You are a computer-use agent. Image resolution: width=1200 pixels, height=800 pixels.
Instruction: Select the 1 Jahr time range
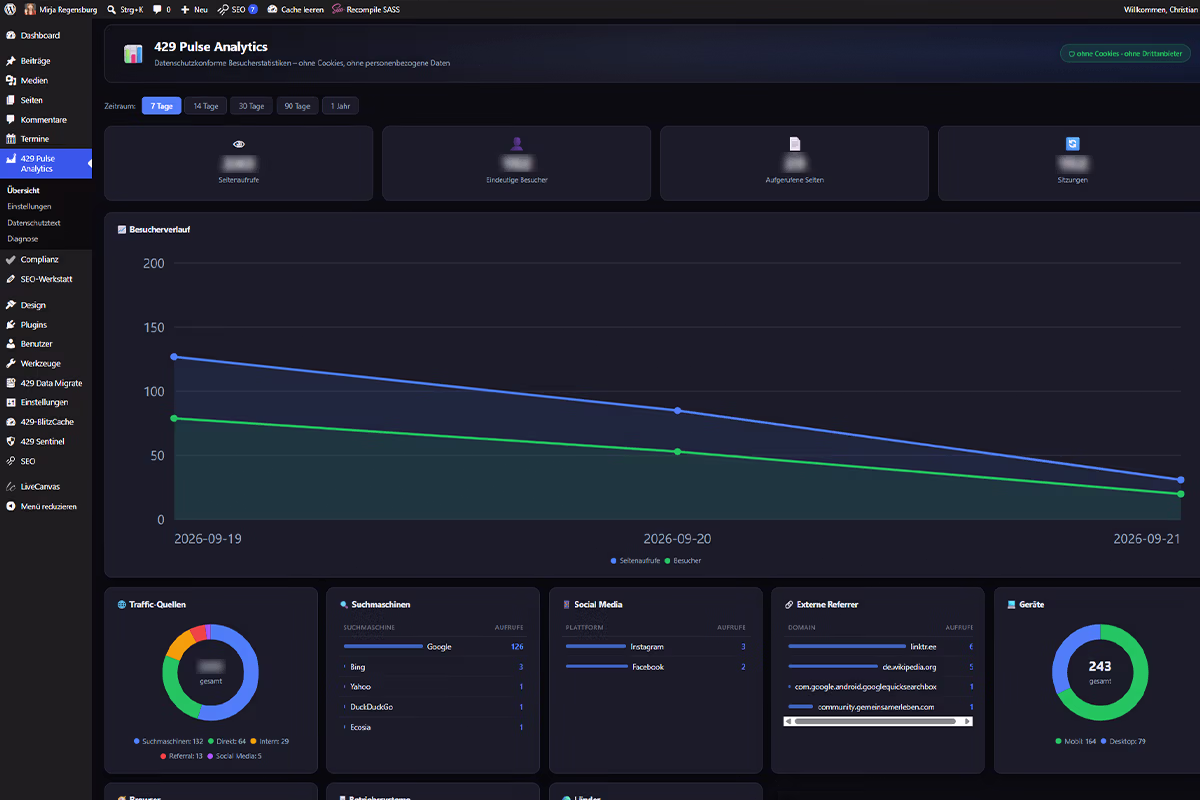pyautogui.click(x=340, y=106)
